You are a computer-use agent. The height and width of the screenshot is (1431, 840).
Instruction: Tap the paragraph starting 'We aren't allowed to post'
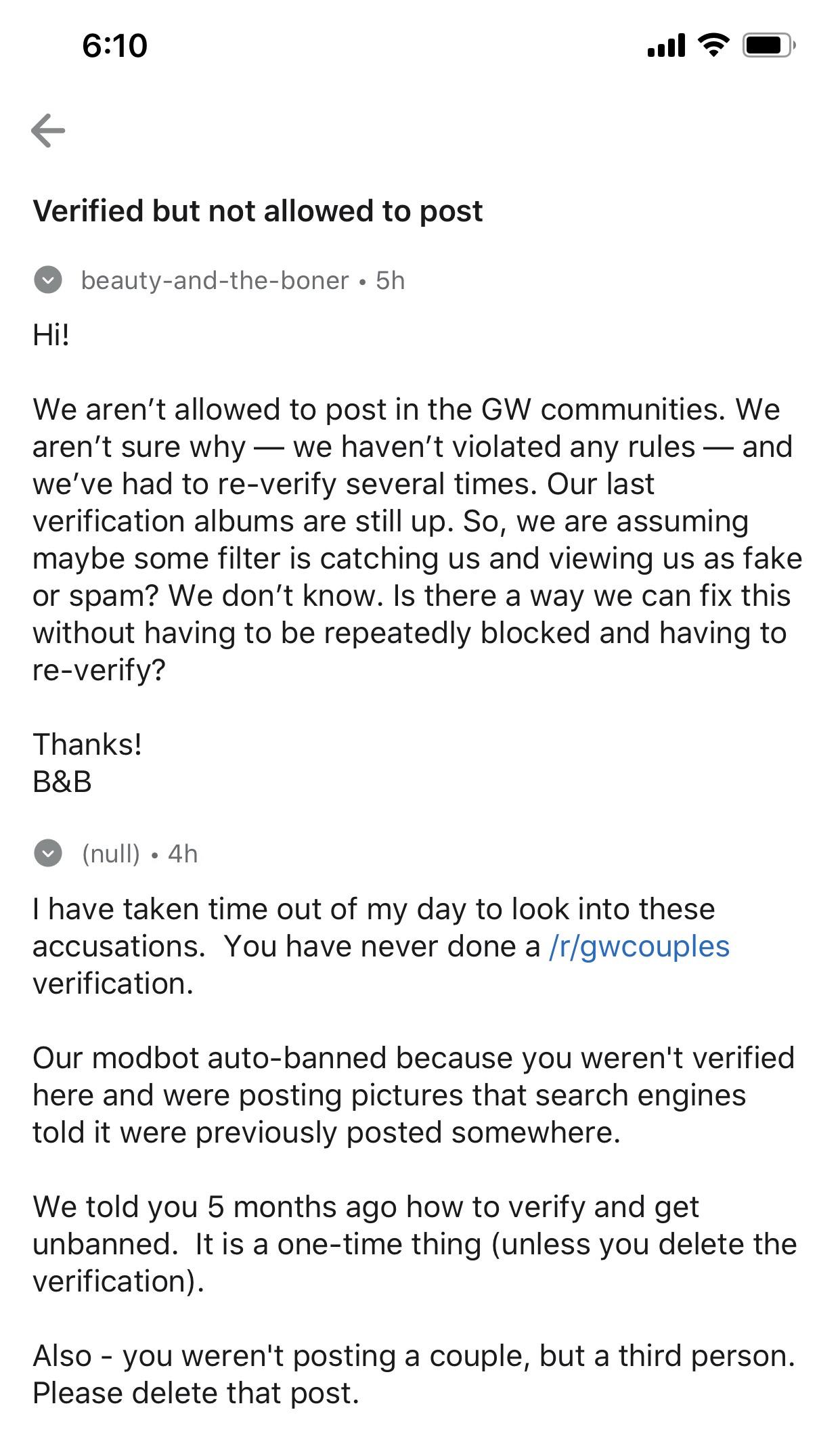[x=418, y=540]
